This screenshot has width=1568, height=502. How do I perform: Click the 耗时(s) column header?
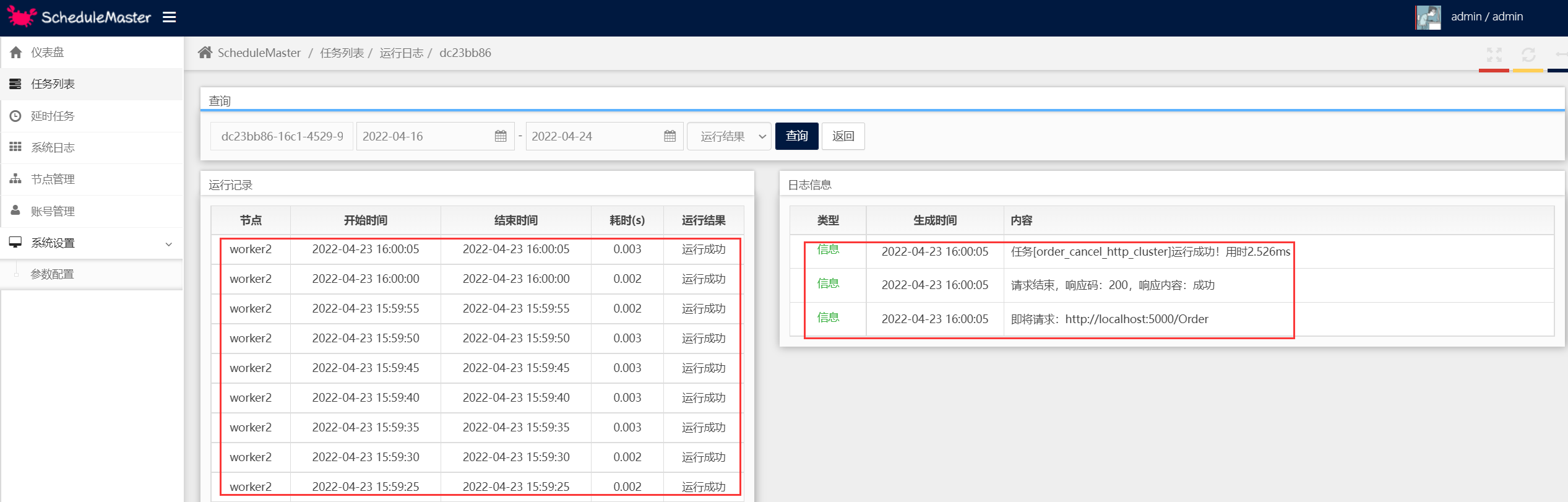(x=627, y=220)
